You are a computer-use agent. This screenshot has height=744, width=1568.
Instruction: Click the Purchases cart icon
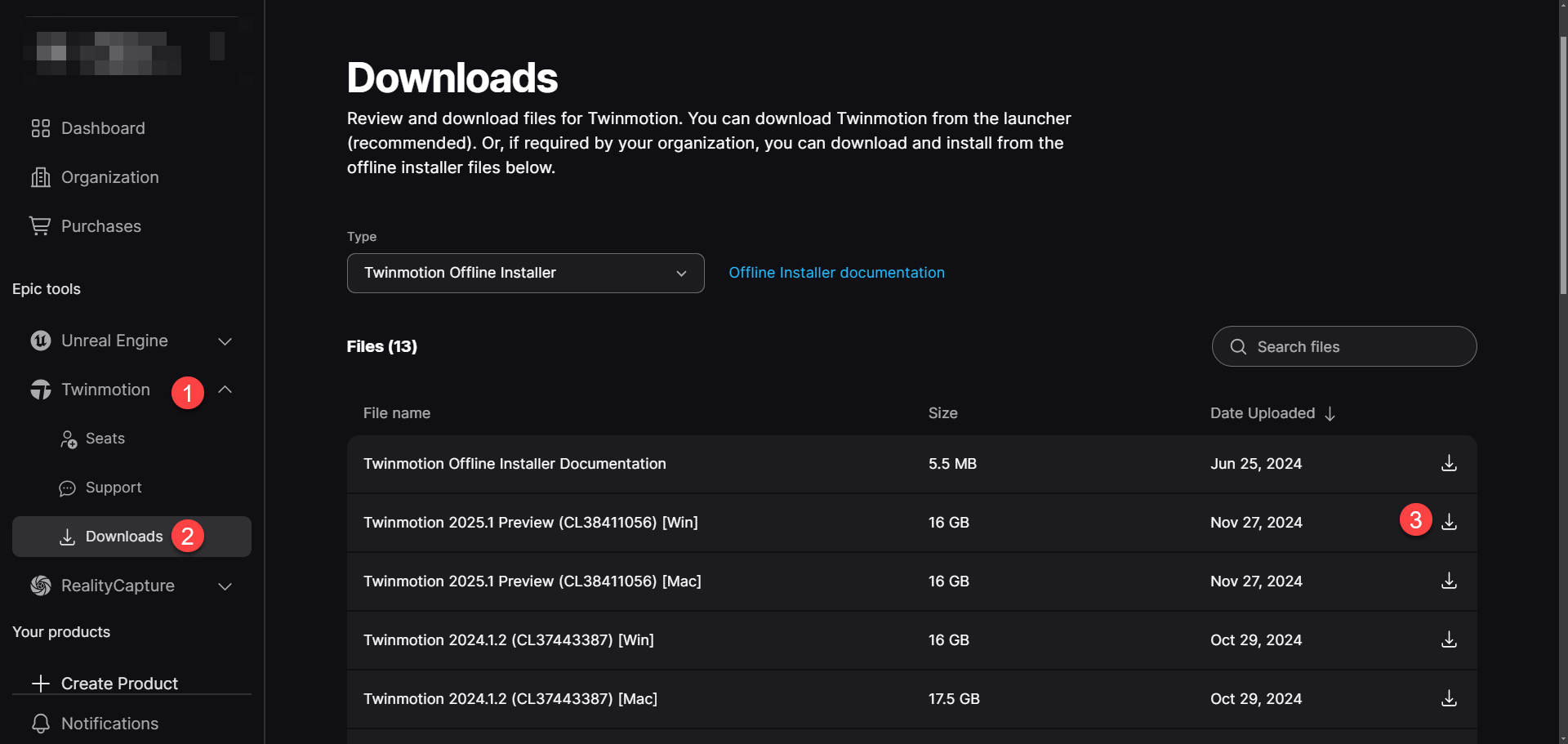[x=40, y=226]
